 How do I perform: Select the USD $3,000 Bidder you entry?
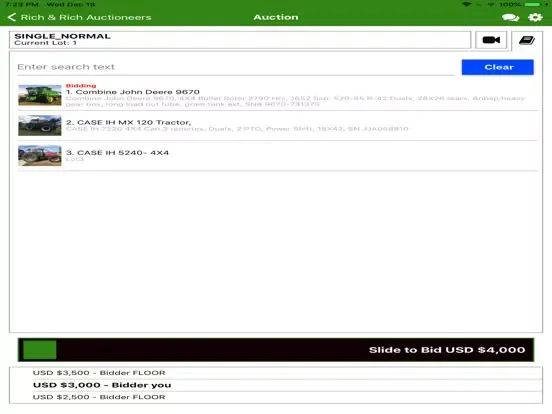[x=276, y=385]
